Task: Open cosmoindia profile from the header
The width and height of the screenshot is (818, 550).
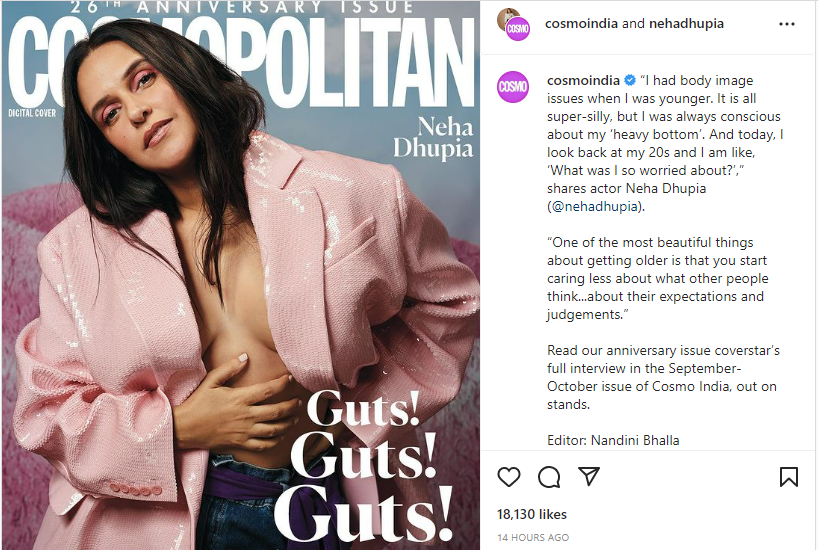Action: coord(581,23)
